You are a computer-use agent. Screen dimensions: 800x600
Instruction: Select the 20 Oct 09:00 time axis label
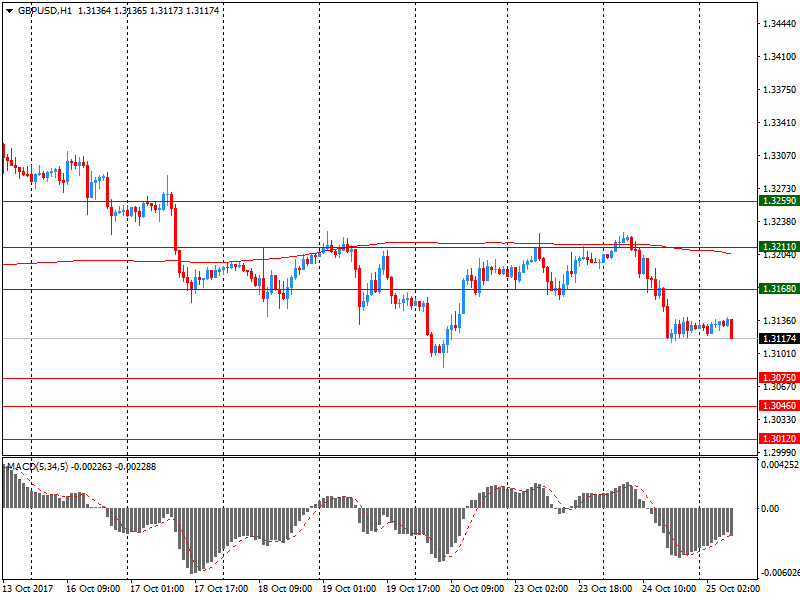[x=477, y=589]
